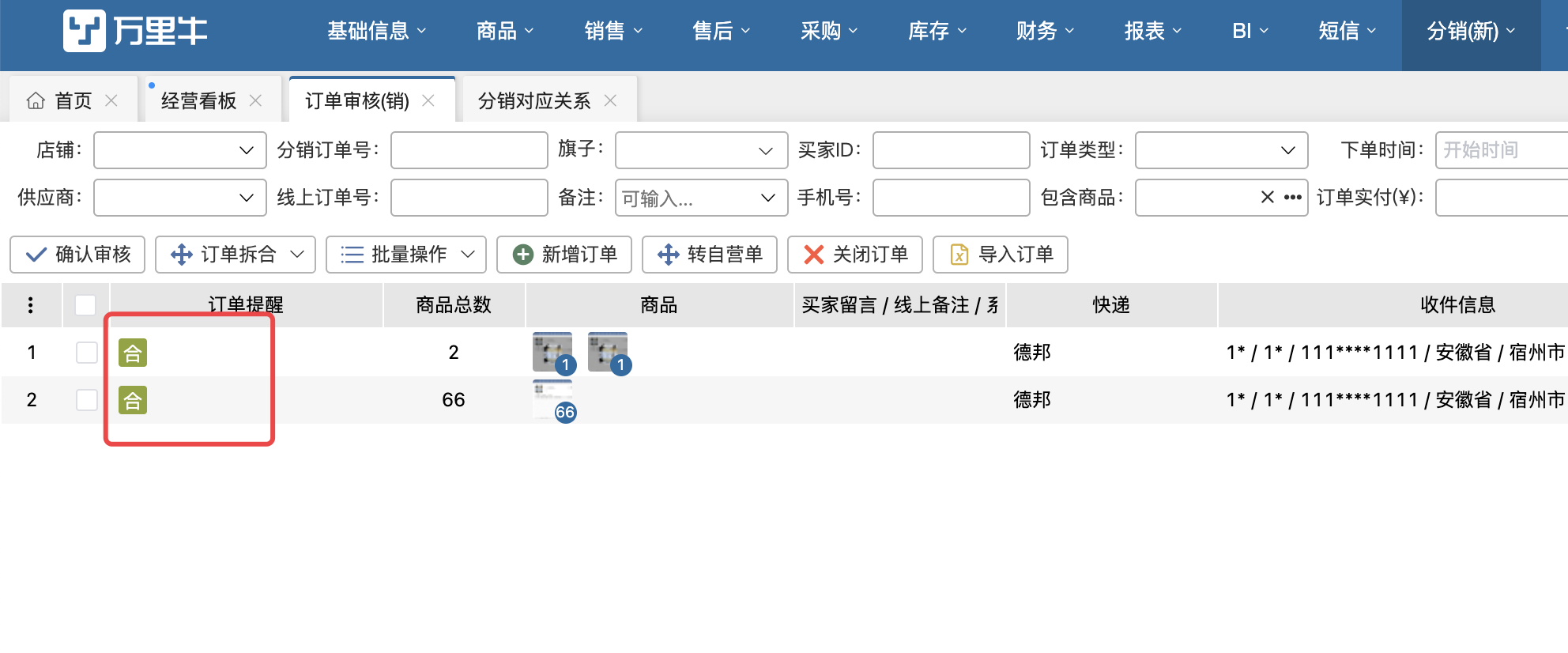Click the 万里牛 logo icon

click(84, 31)
